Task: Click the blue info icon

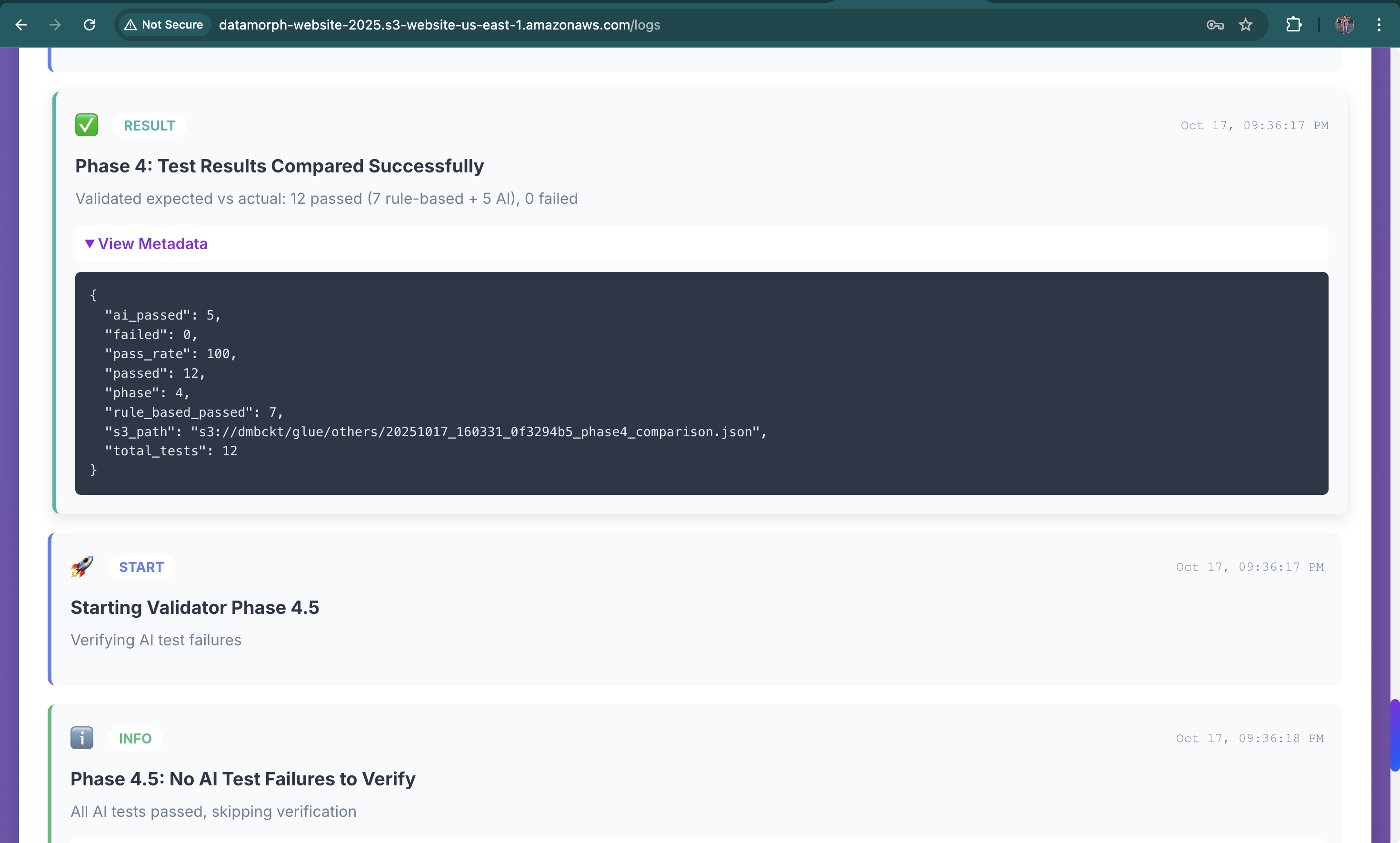Action: [x=82, y=738]
